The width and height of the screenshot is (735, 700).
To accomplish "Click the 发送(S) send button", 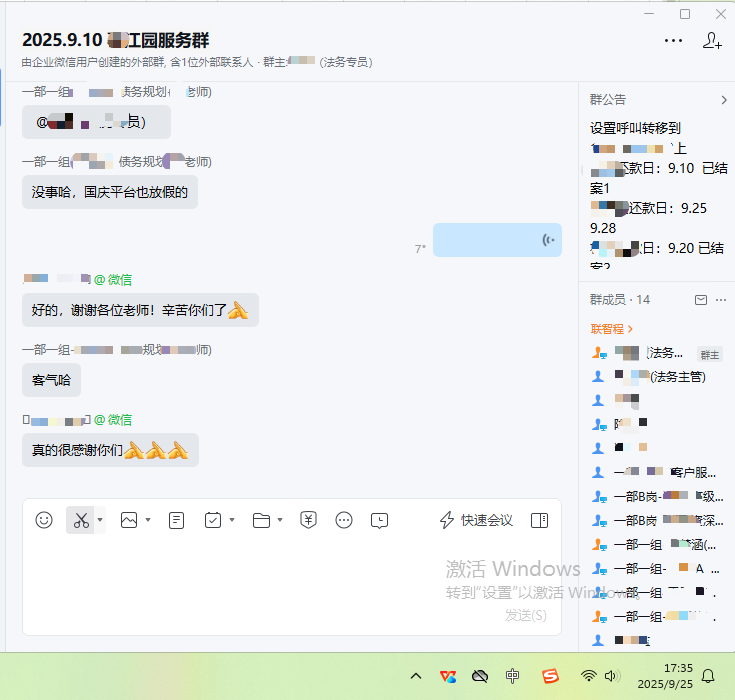I will (x=526, y=615).
